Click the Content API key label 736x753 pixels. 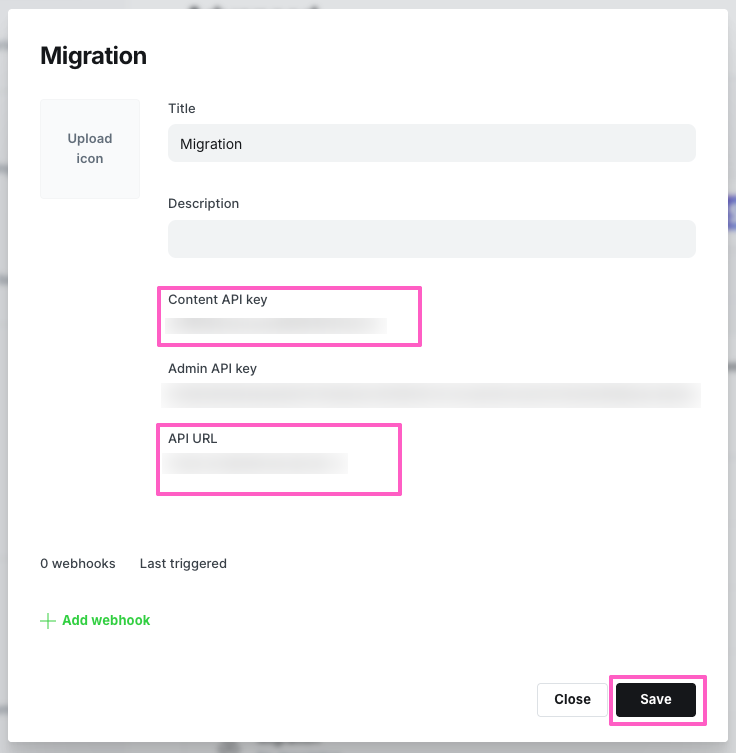(217, 299)
